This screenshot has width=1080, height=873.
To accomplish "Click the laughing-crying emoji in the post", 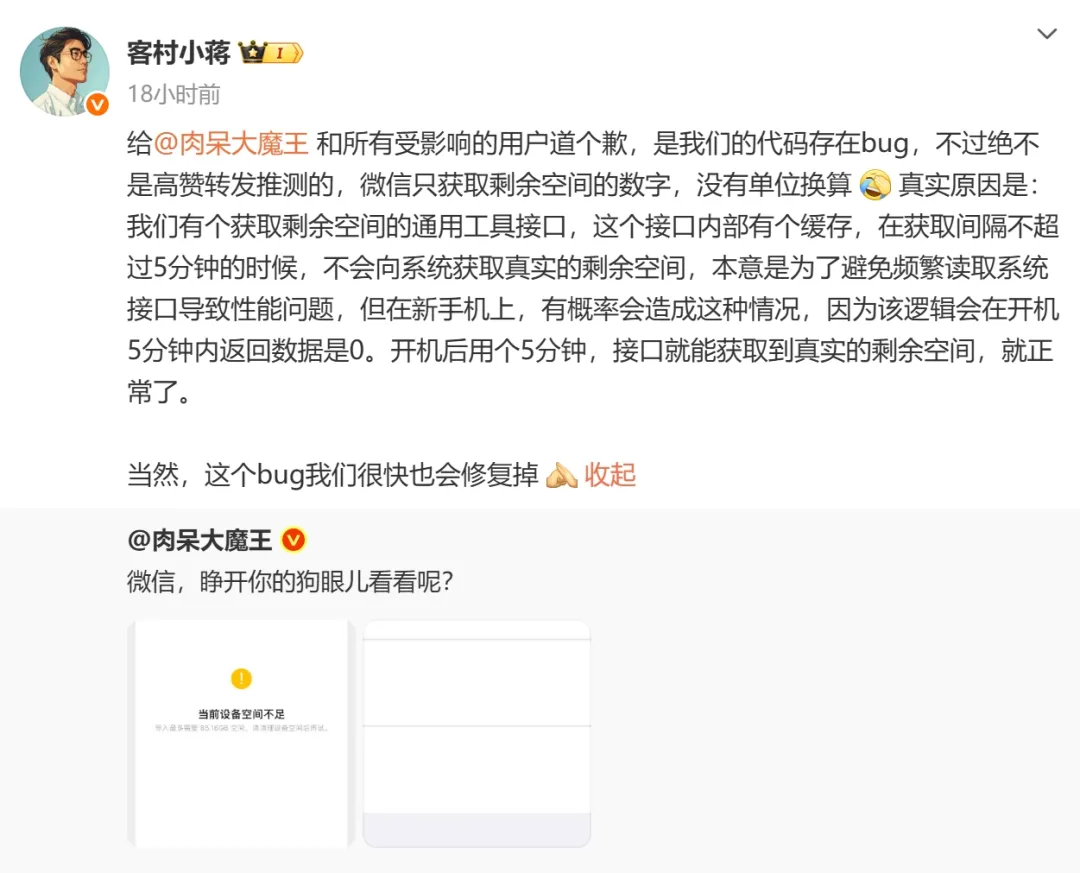I will [875, 185].
